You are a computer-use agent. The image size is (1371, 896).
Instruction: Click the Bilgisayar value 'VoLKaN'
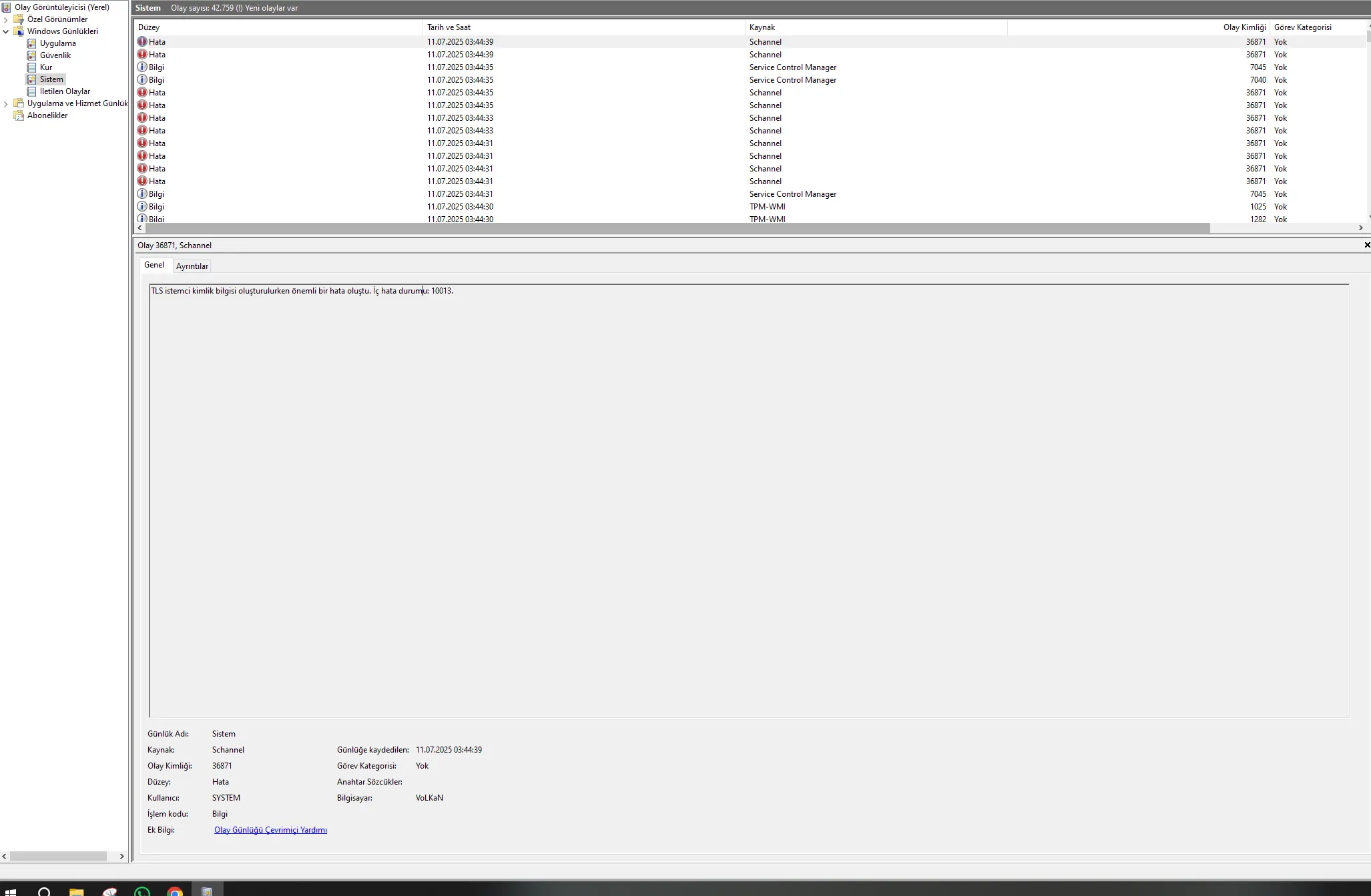point(429,798)
